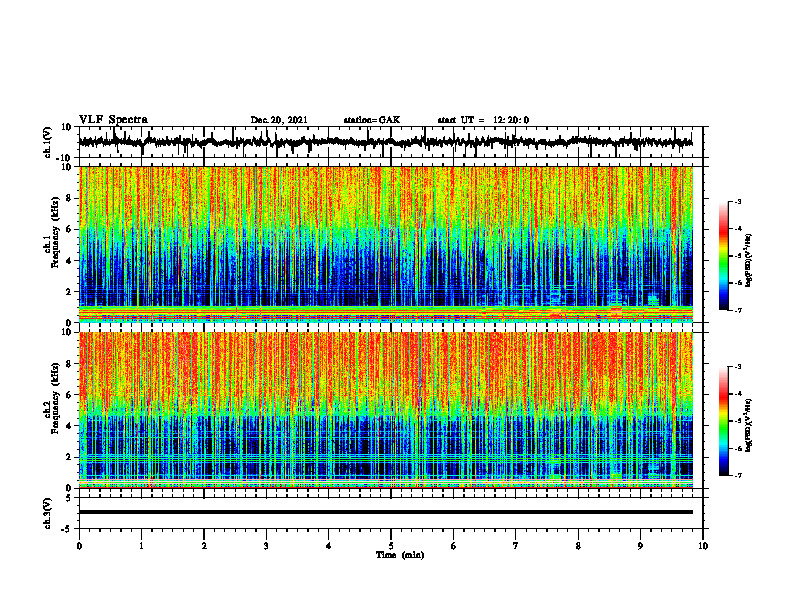This screenshot has height=612, width=792.
Task: Click the "5" tick label on the time axis
Action: tap(391, 546)
